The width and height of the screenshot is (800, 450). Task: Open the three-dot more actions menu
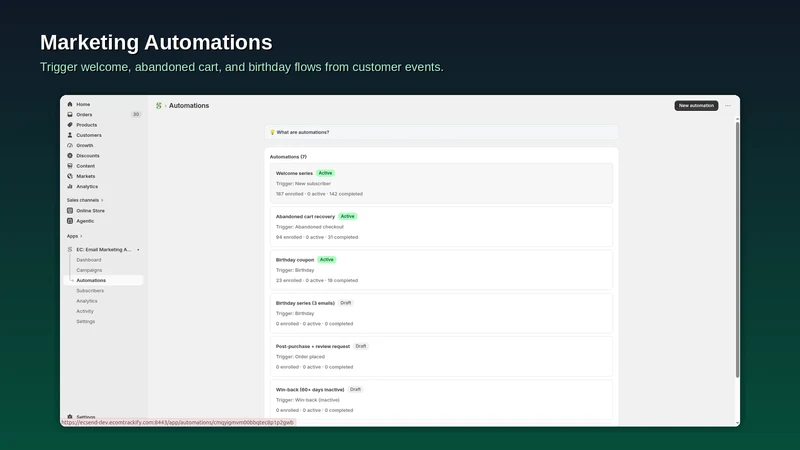click(x=728, y=106)
